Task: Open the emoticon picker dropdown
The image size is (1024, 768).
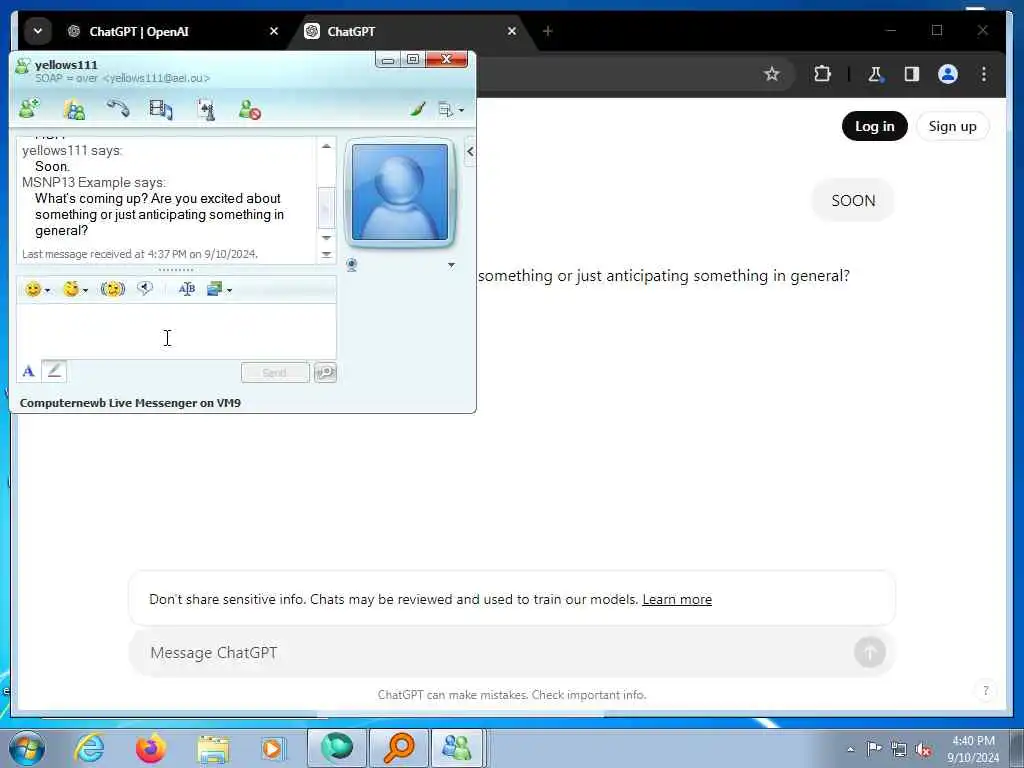Action: (x=37, y=289)
